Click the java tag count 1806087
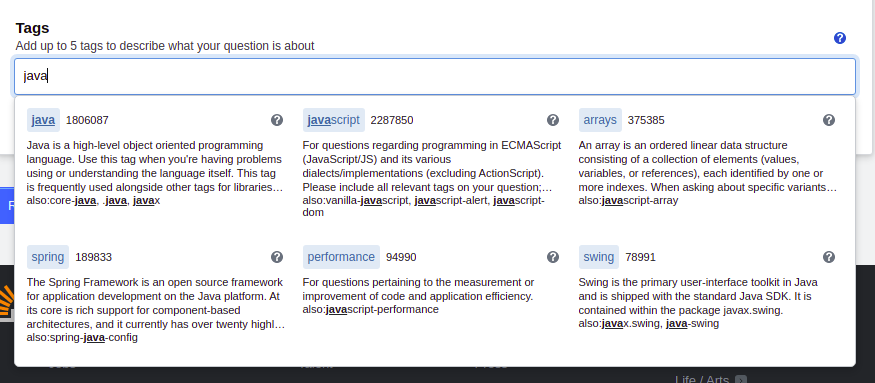 pyautogui.click(x=87, y=120)
